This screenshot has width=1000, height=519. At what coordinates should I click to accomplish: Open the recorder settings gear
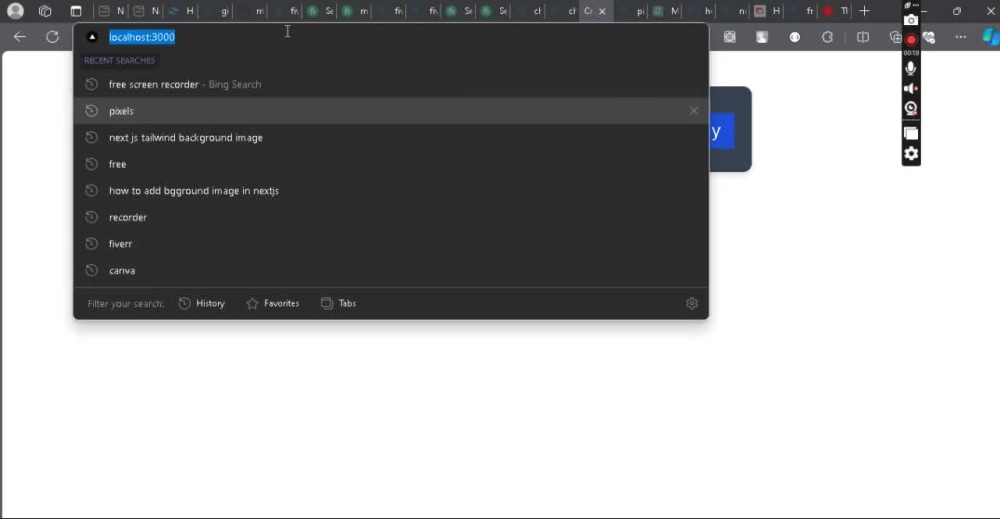911,154
